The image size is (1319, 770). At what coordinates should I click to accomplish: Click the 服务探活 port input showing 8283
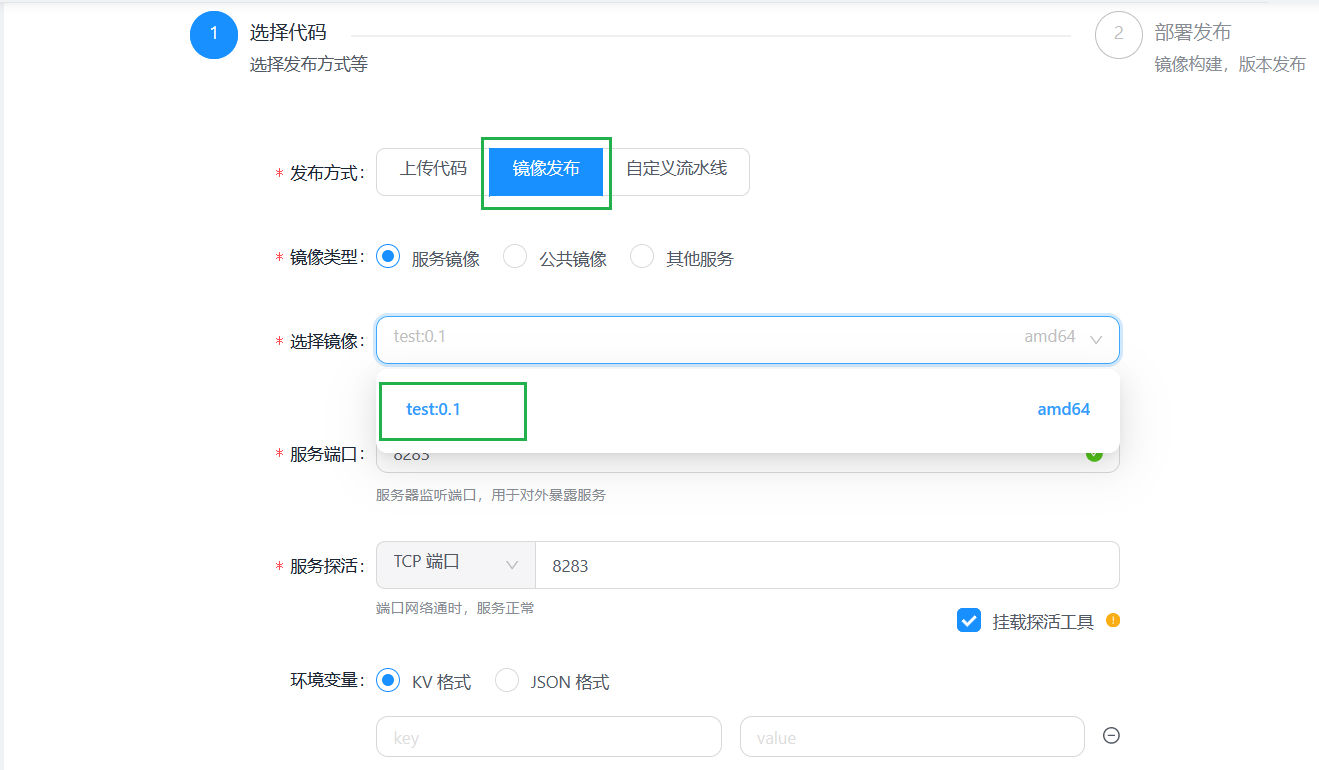(826, 566)
